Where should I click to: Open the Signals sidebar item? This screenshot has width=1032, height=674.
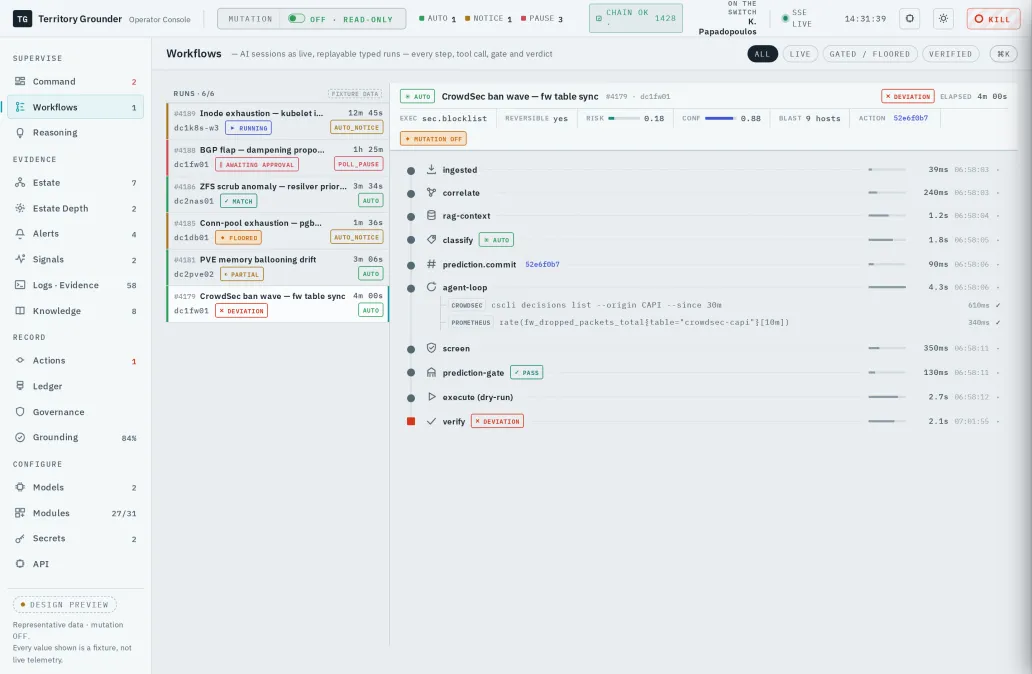75,259
